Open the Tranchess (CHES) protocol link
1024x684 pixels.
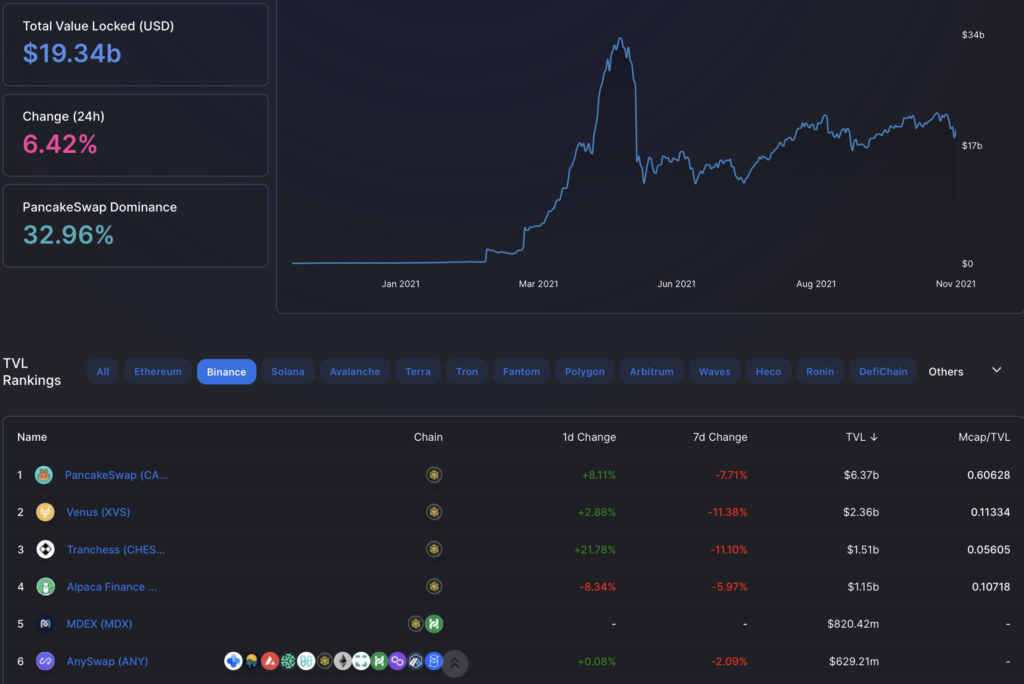click(115, 549)
